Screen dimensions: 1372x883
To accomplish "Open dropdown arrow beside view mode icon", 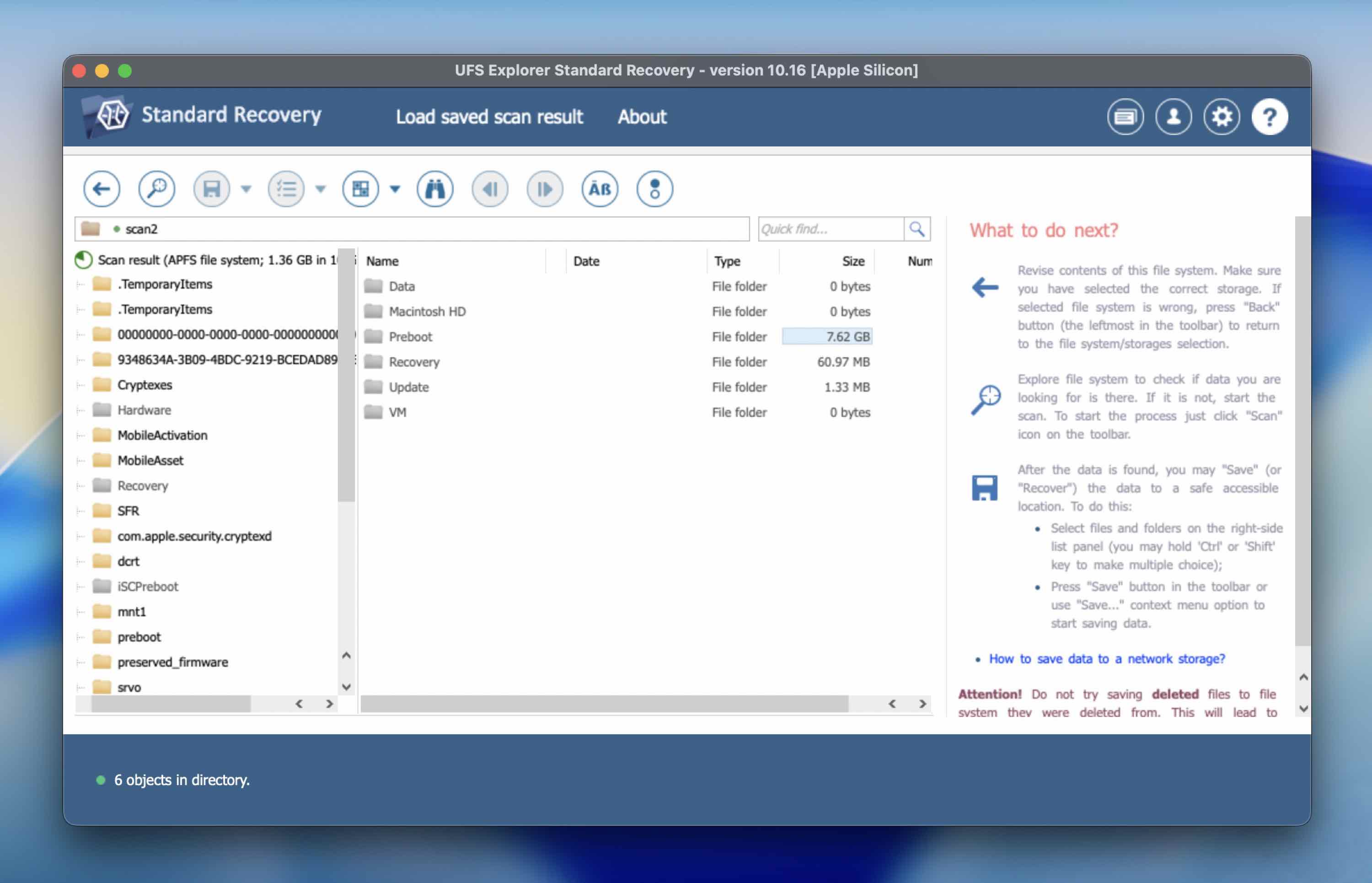I will [x=395, y=188].
